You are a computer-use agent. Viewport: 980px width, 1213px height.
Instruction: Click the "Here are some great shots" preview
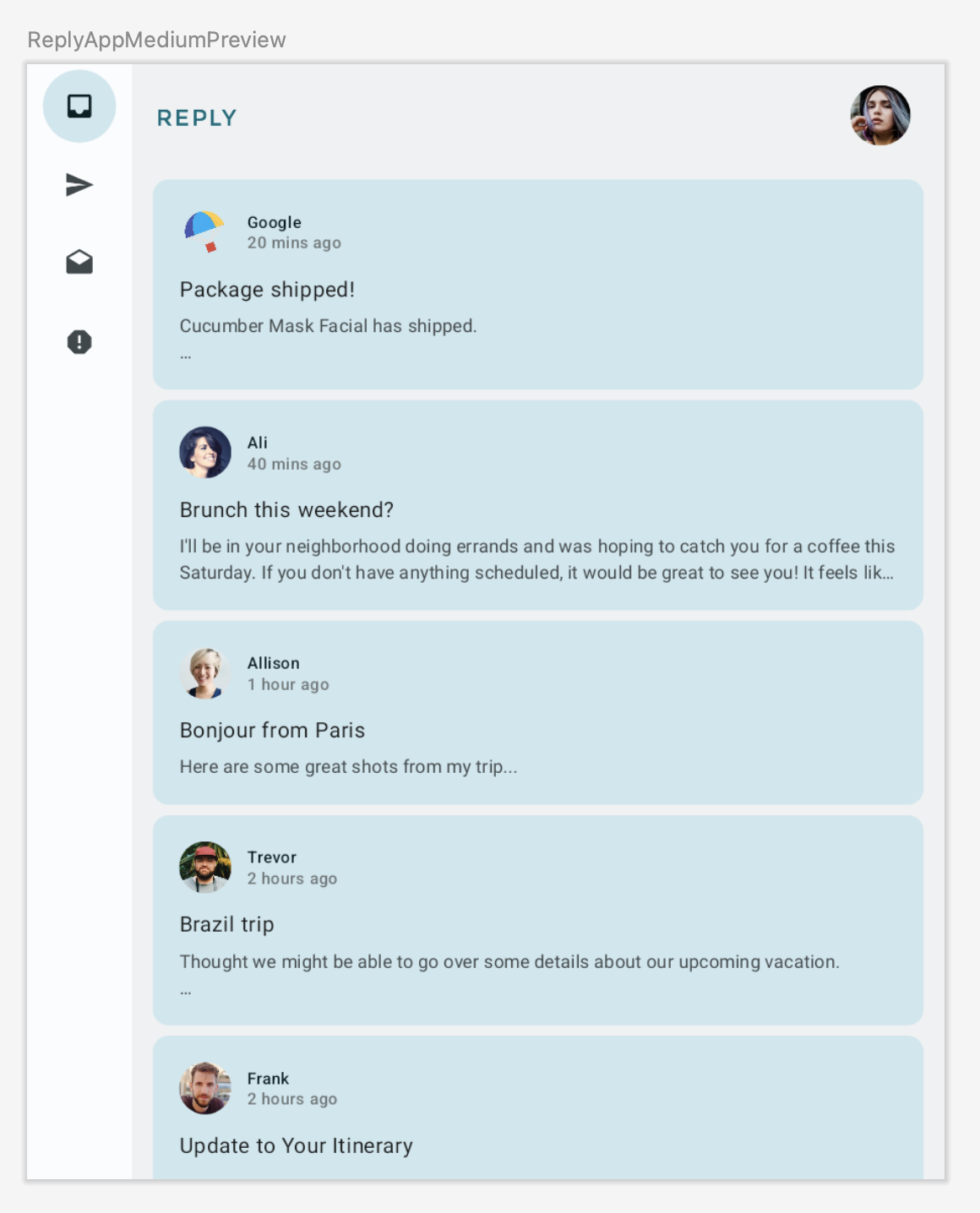(348, 767)
